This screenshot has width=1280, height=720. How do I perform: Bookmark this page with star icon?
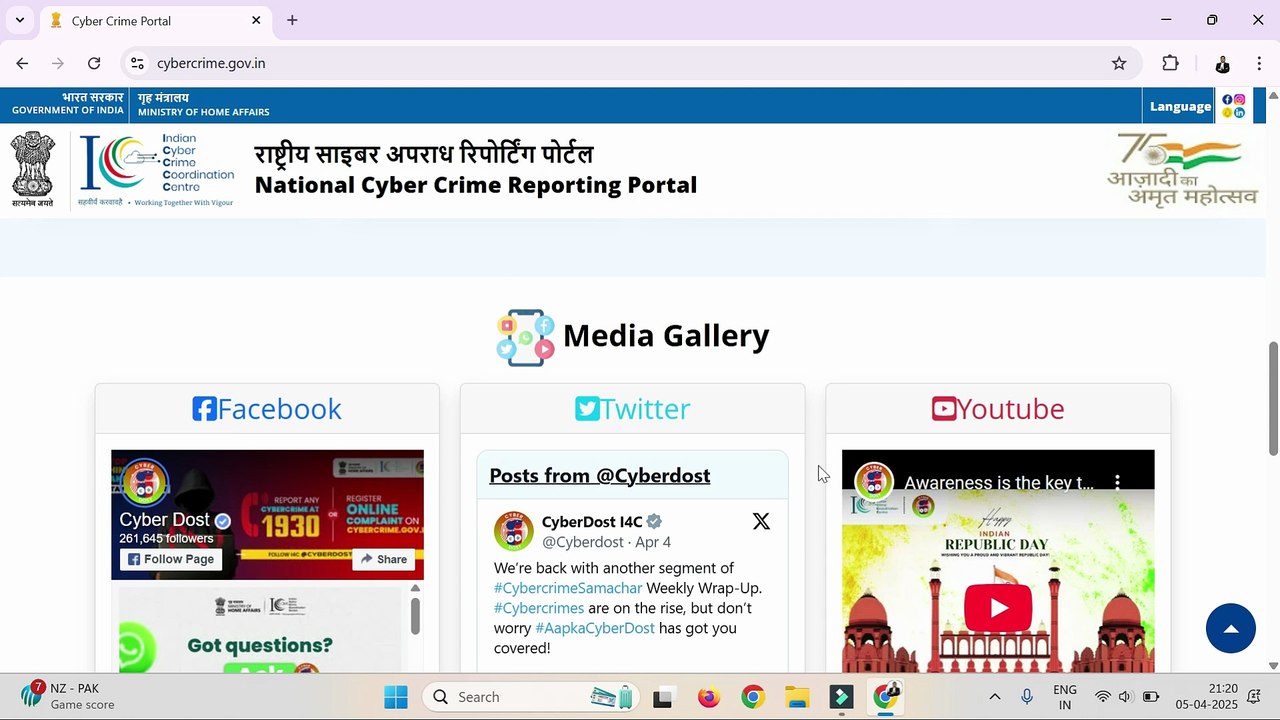click(x=1119, y=63)
